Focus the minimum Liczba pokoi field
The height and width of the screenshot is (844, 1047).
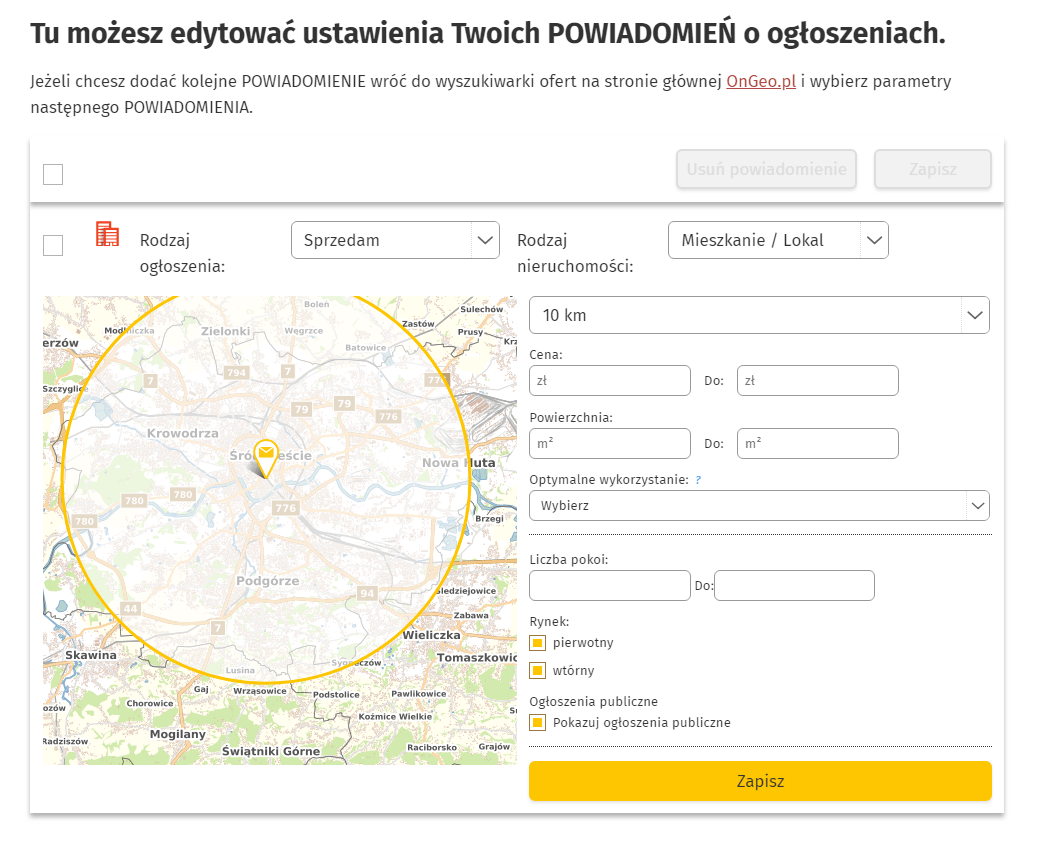click(x=609, y=585)
